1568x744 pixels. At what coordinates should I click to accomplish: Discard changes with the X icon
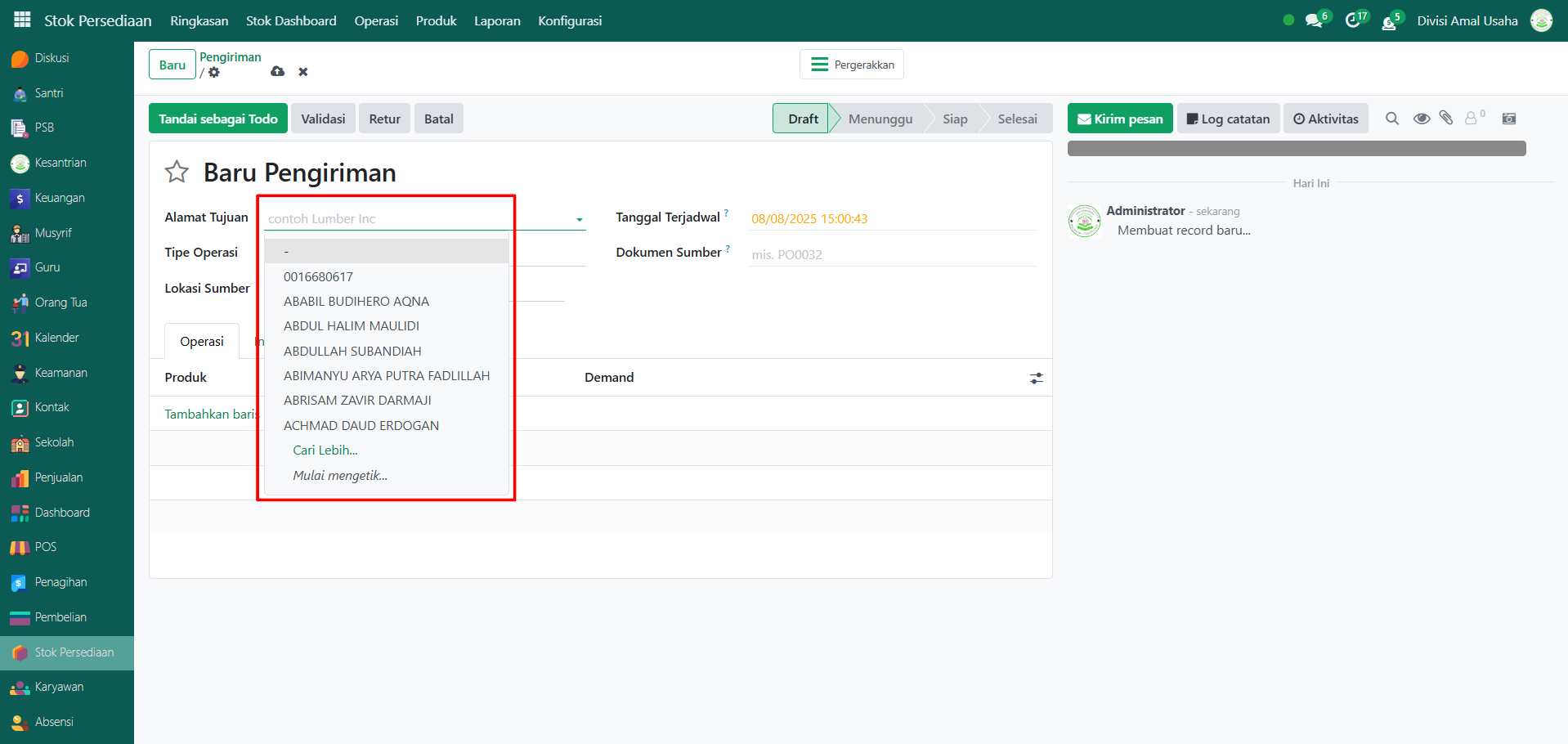pos(303,72)
